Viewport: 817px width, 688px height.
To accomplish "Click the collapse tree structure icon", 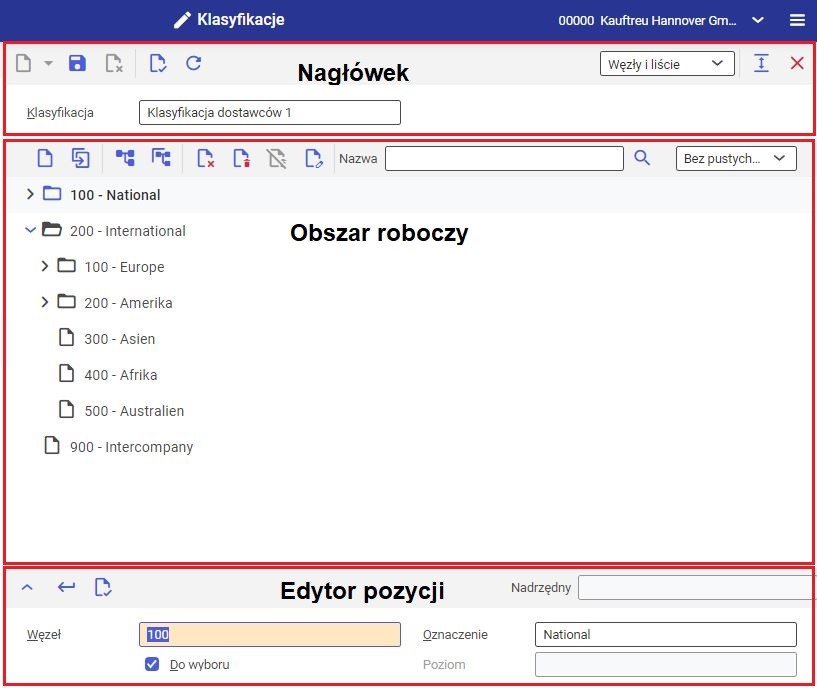I will coord(161,158).
